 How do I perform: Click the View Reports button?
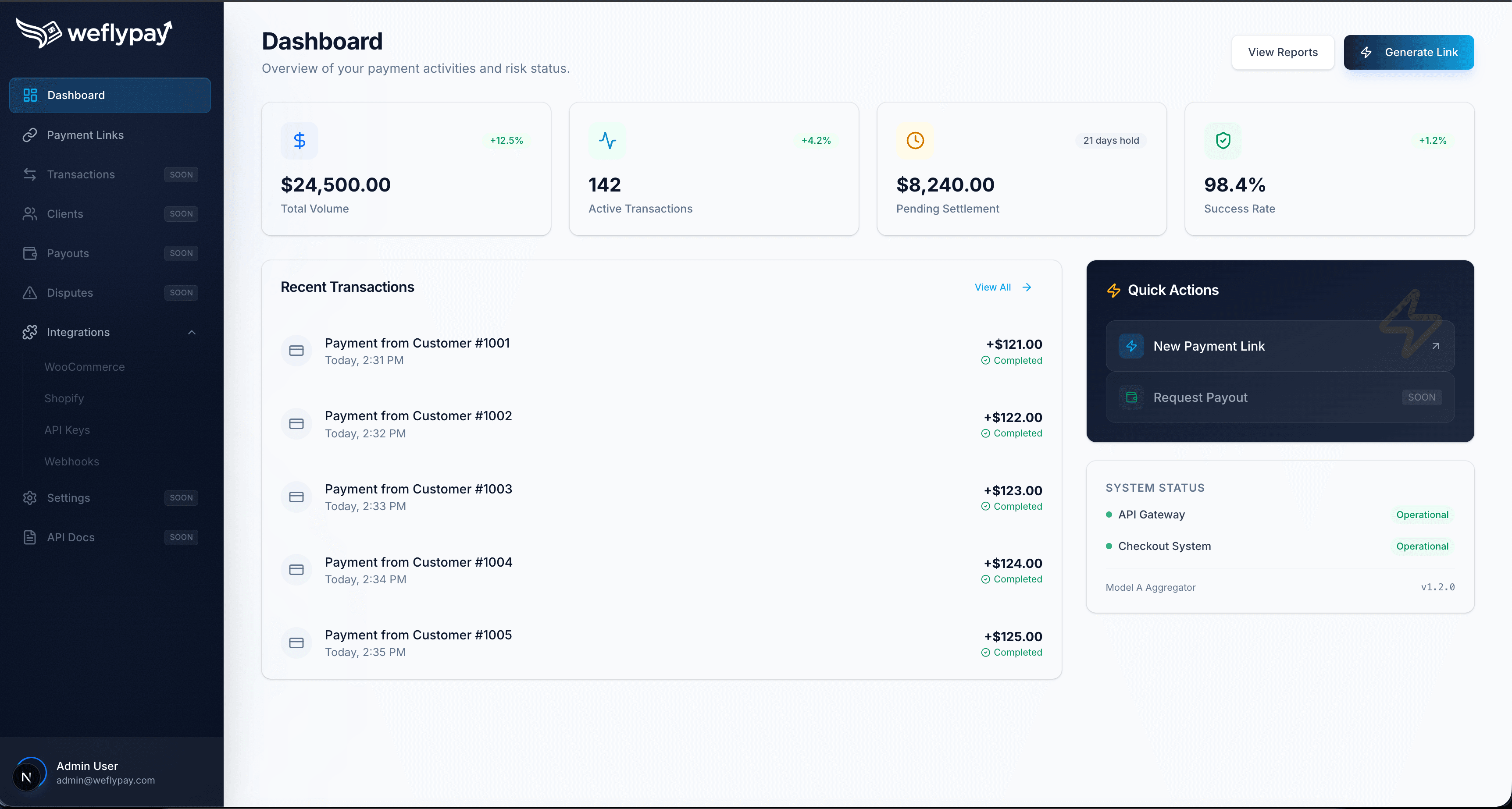click(x=1283, y=52)
